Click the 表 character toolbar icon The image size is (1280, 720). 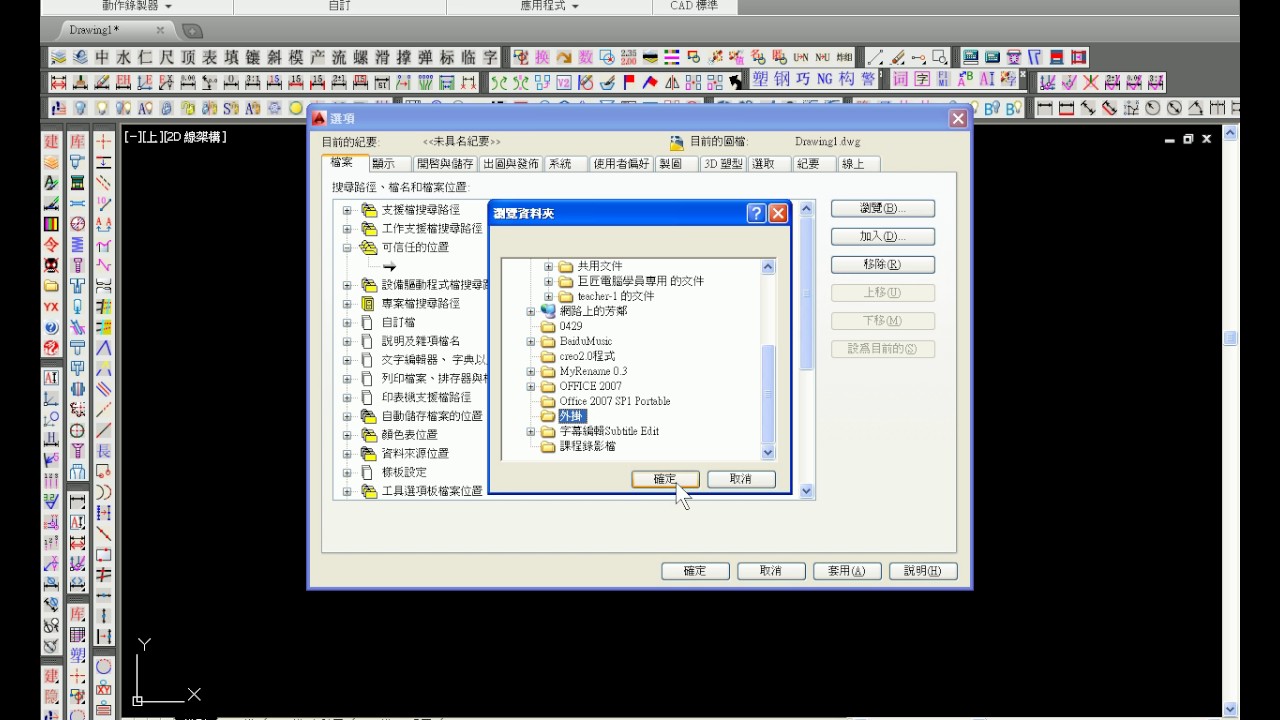(210, 57)
